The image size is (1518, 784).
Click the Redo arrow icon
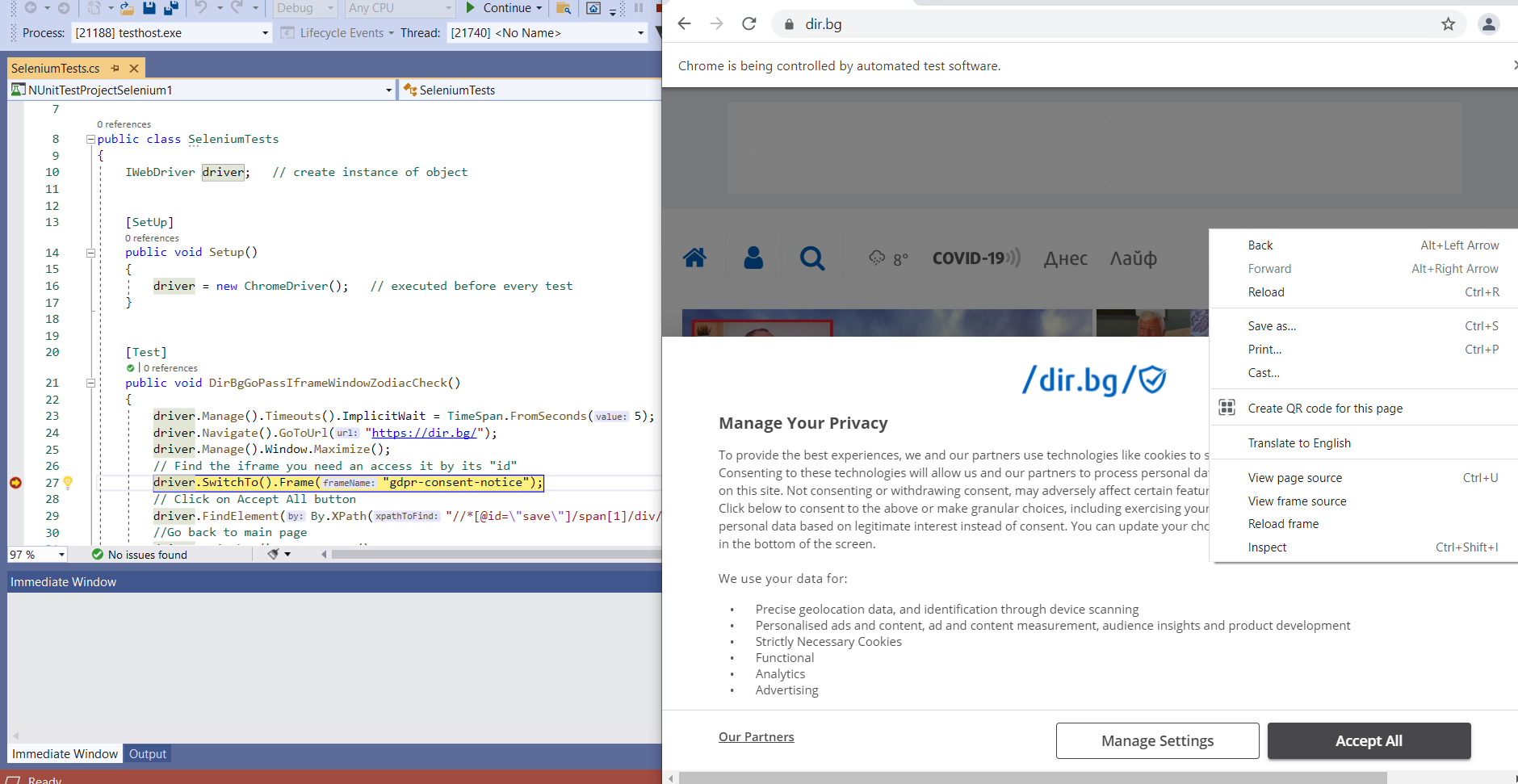(x=237, y=7)
